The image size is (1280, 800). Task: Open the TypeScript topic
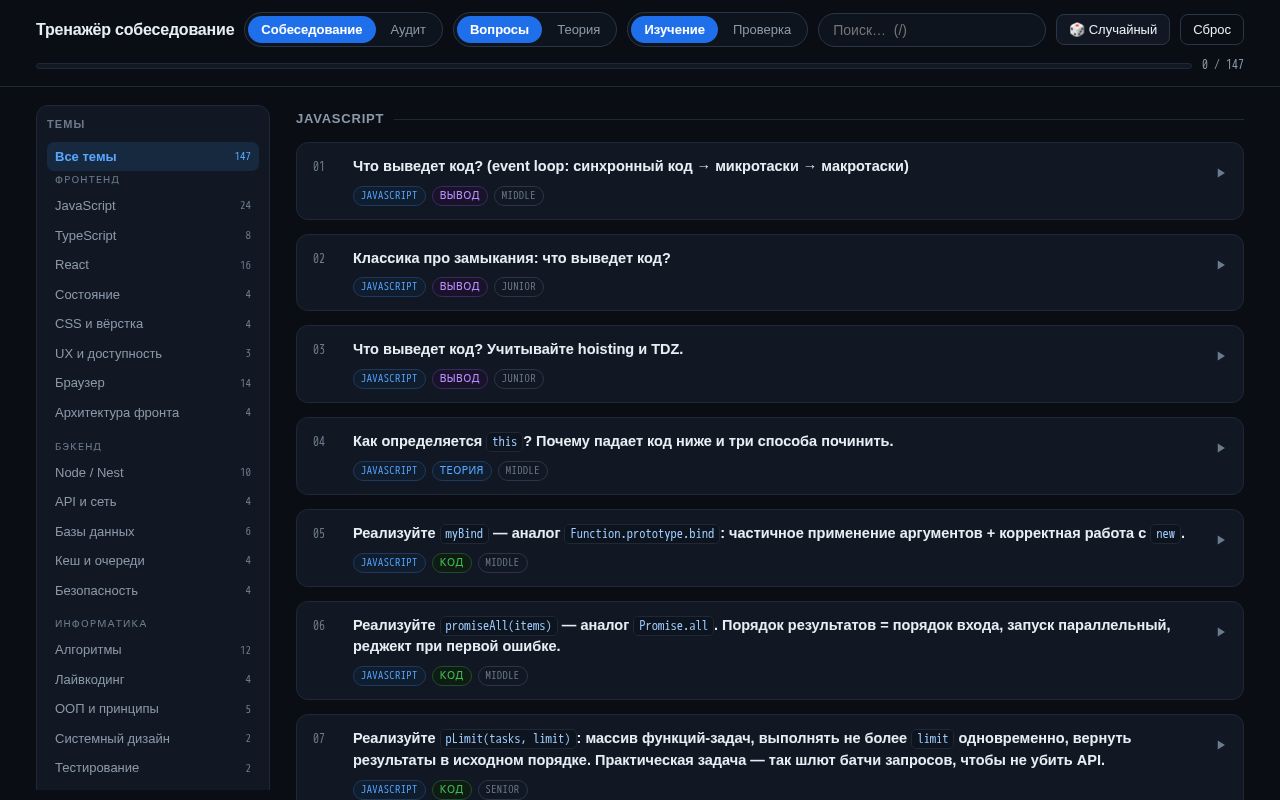[x=153, y=235]
